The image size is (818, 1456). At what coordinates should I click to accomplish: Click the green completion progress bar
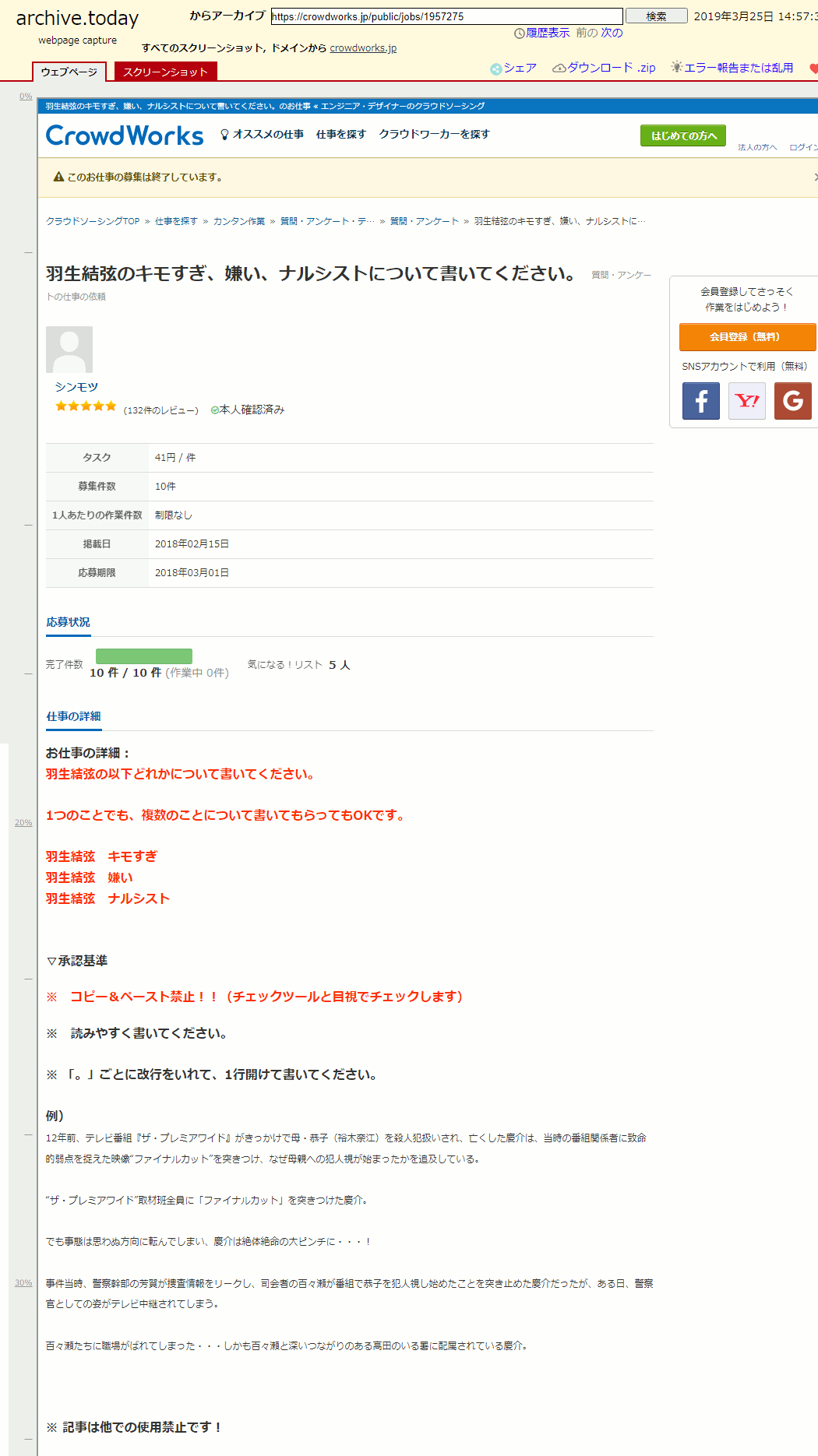[144, 656]
